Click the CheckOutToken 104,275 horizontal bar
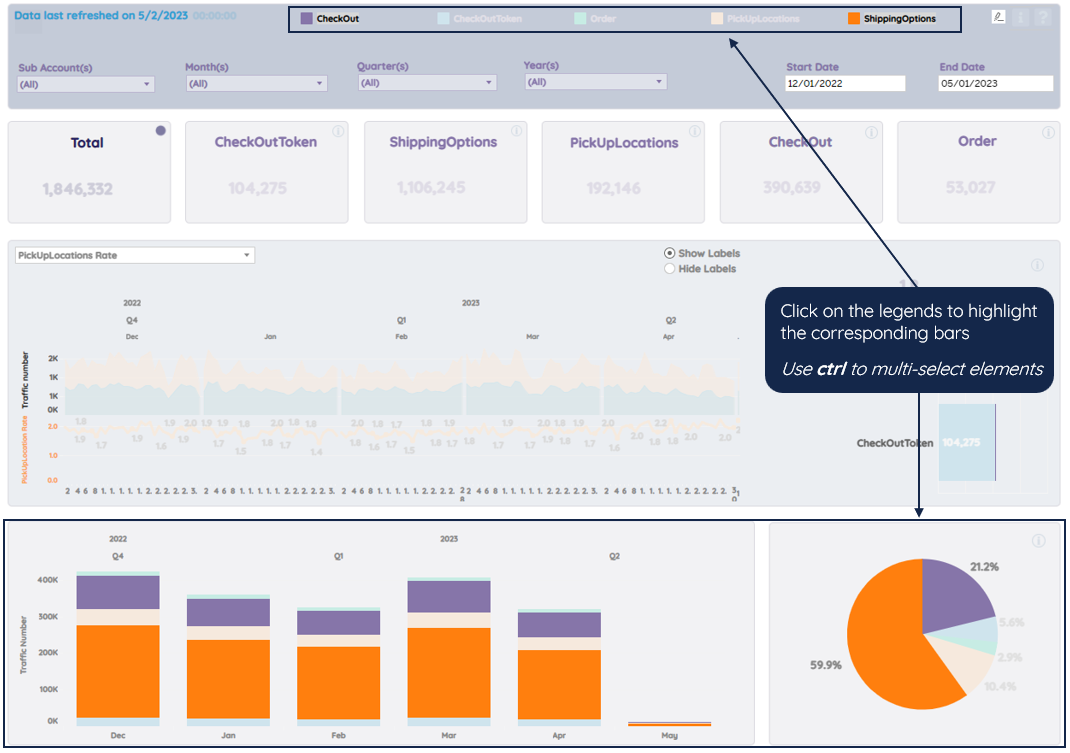 pyautogui.click(x=967, y=442)
